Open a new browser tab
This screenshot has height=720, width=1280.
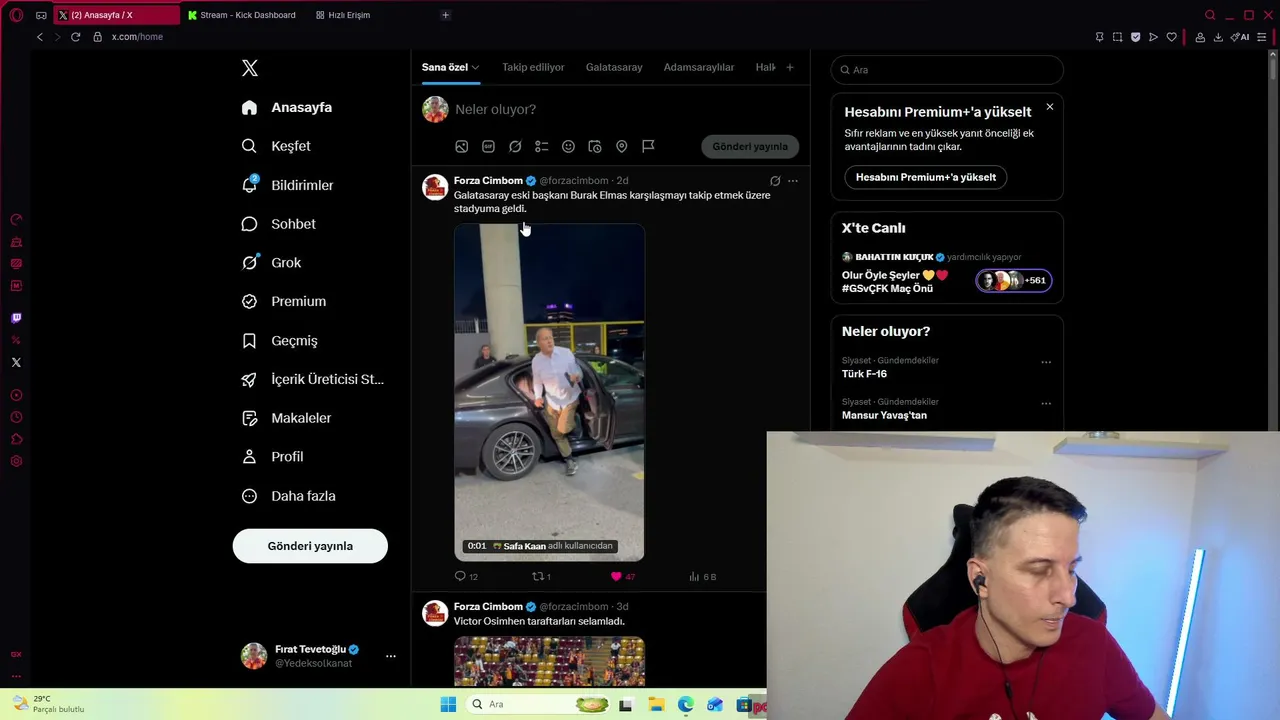tap(445, 15)
